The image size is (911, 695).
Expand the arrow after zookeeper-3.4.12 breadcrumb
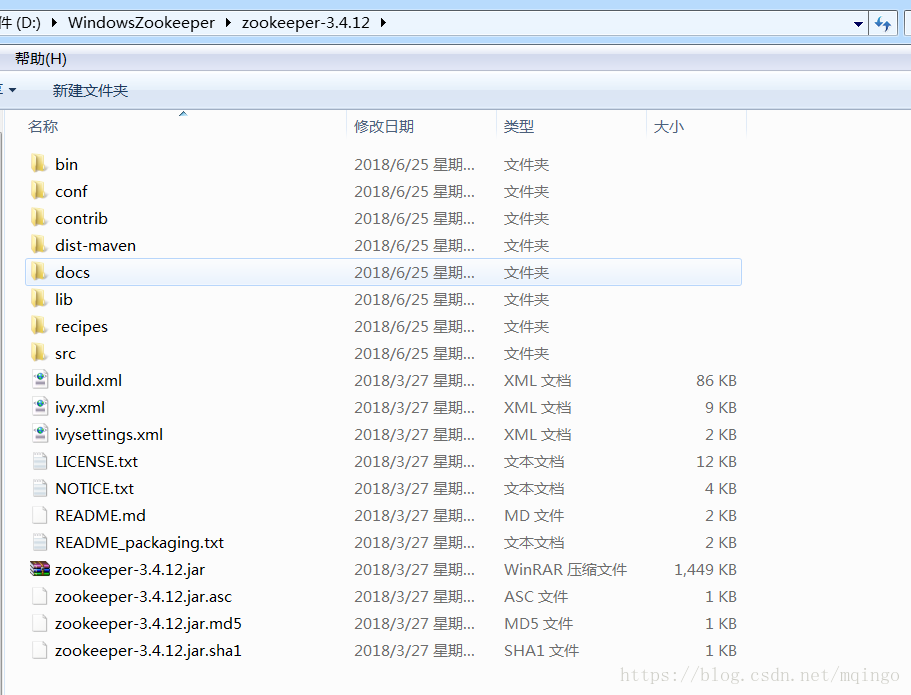(383, 23)
